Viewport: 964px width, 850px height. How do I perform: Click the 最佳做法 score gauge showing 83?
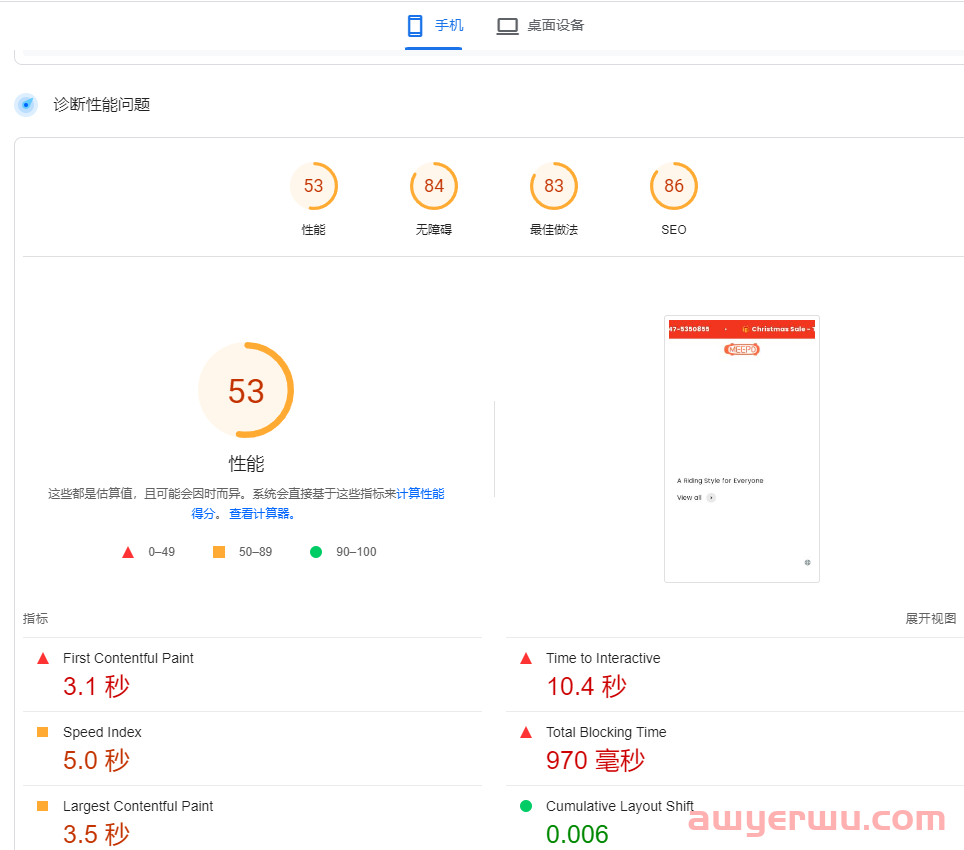[x=553, y=186]
